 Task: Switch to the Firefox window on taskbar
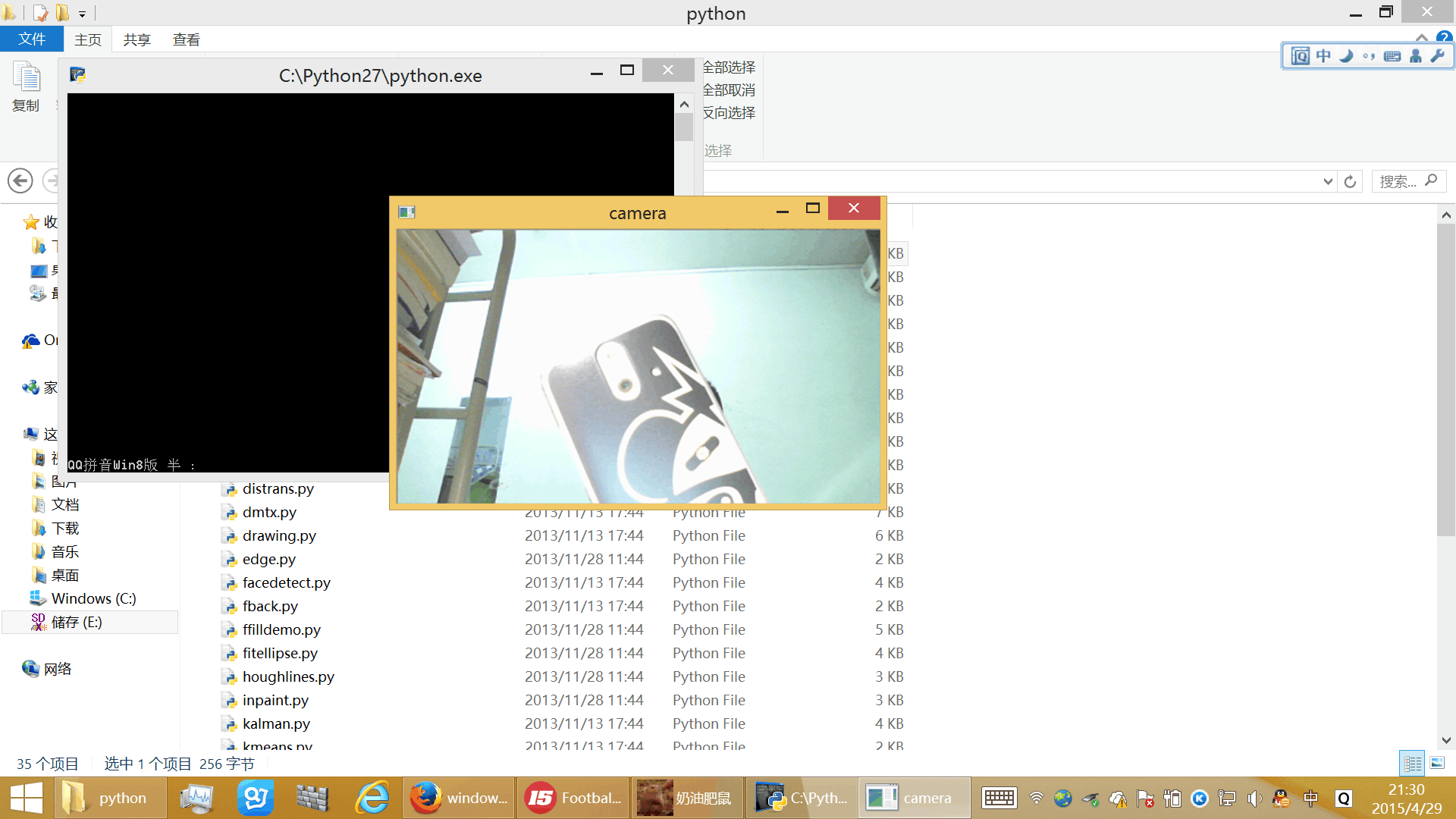click(x=458, y=798)
